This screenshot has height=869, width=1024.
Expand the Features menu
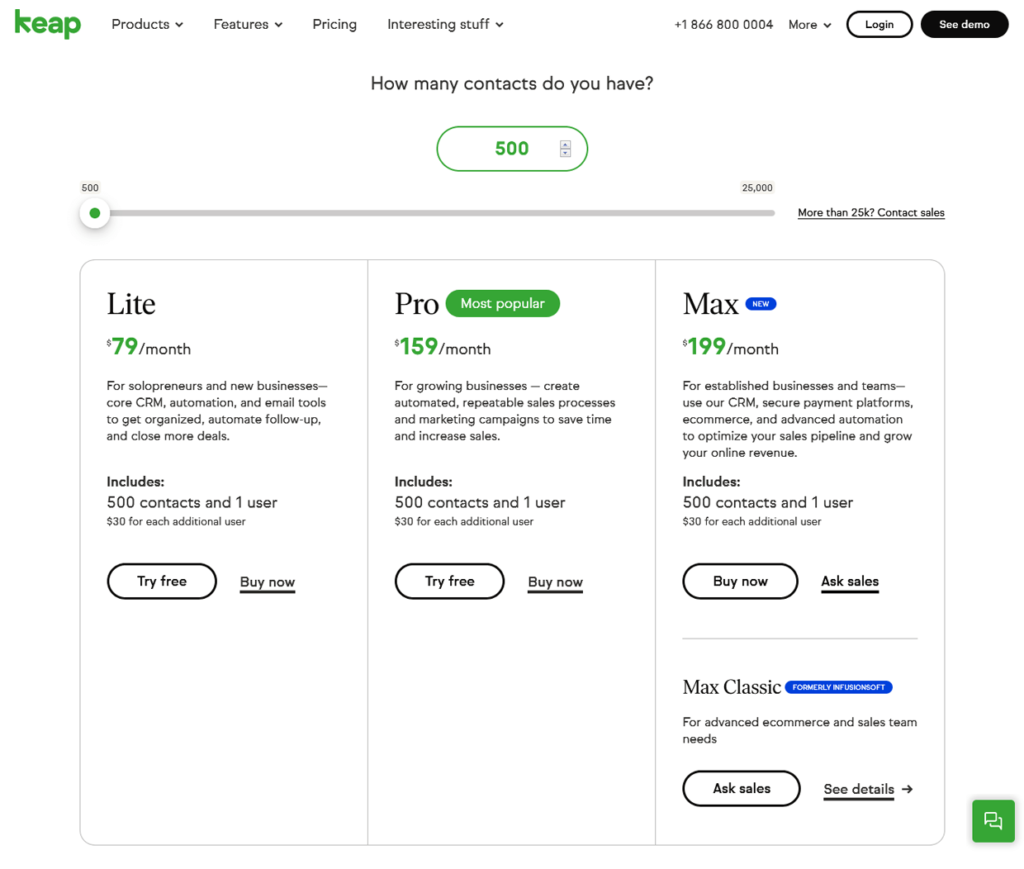tap(248, 24)
